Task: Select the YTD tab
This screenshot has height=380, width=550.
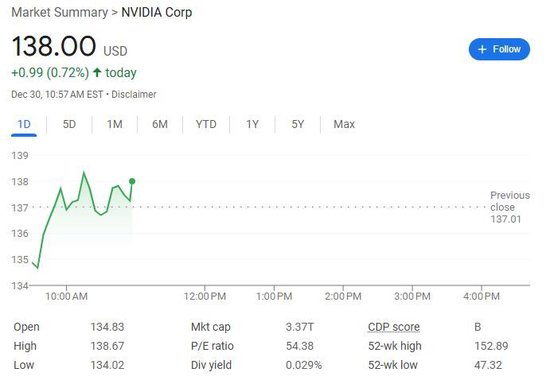Action: pos(206,124)
